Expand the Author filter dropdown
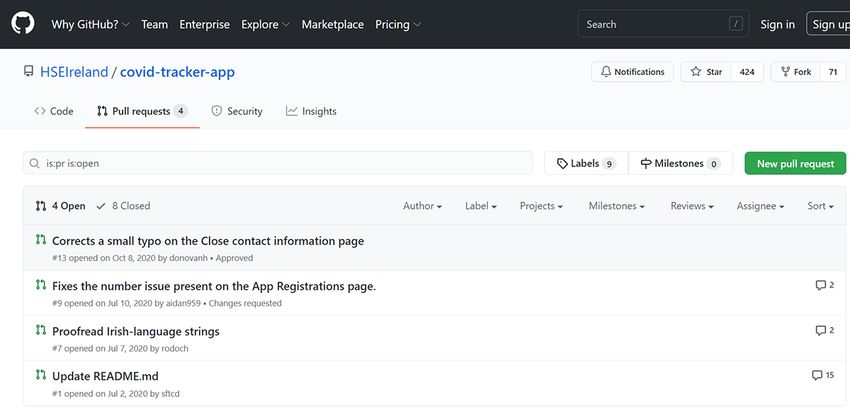This screenshot has width=850, height=409. tap(422, 206)
